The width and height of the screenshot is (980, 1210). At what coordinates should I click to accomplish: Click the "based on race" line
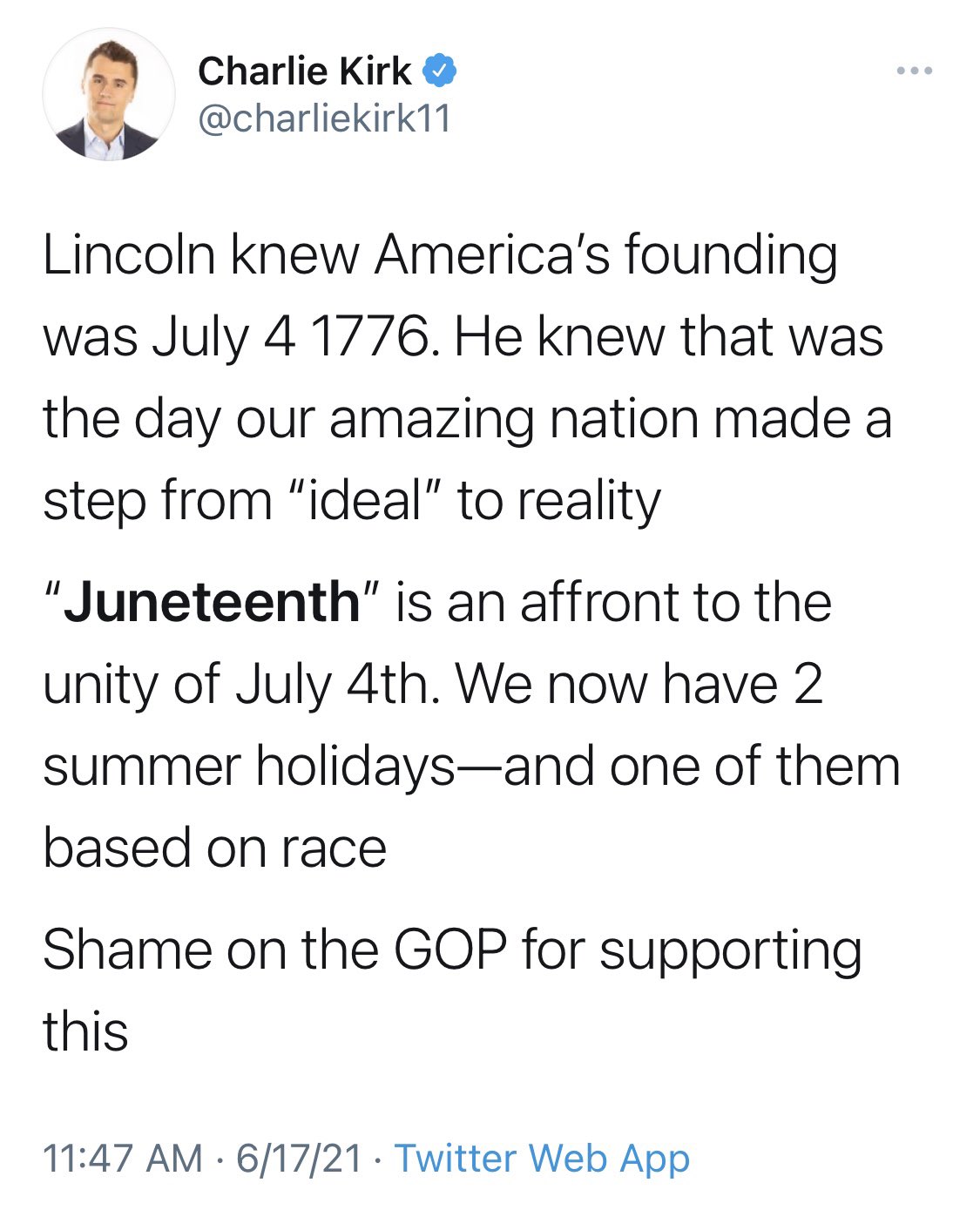coord(215,848)
